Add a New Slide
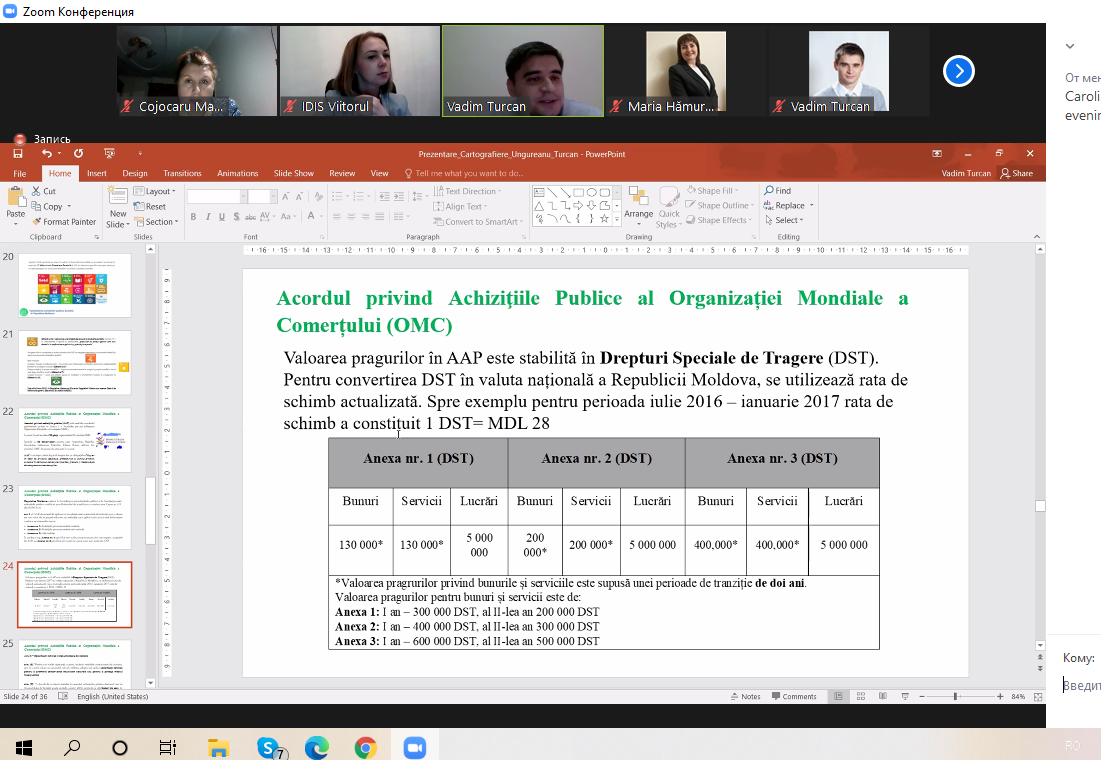 (117, 207)
